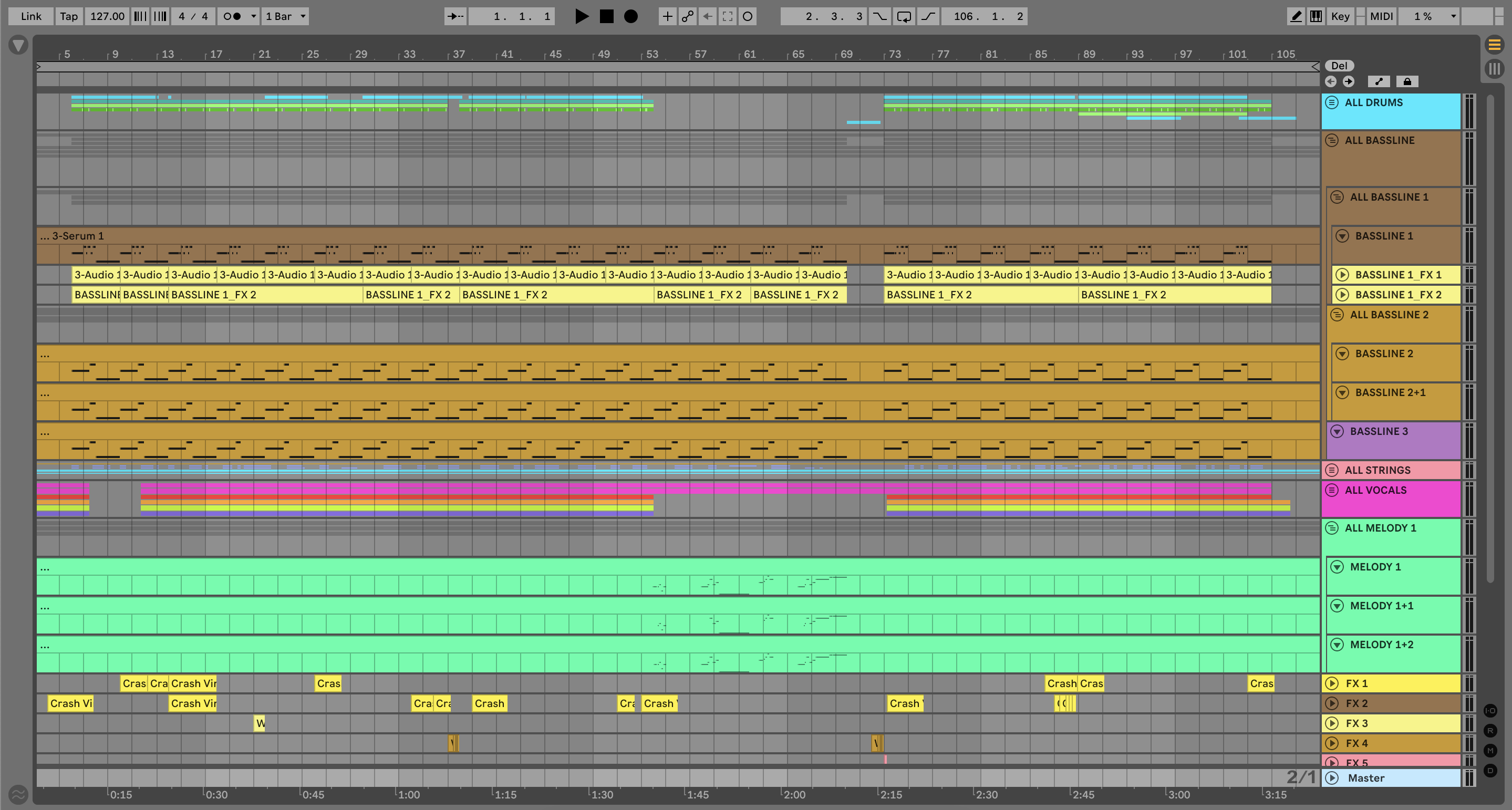
Task: Open MIDI Map Mode
Action: click(x=1381, y=16)
